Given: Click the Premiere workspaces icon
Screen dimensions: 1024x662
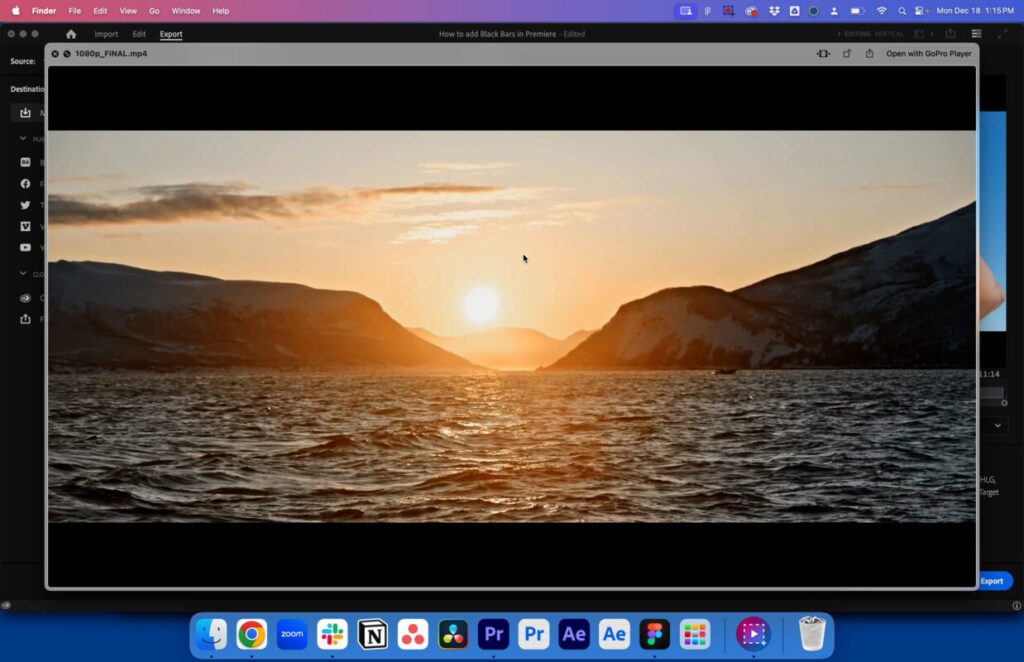Looking at the screenshot, I should pyautogui.click(x=920, y=34).
